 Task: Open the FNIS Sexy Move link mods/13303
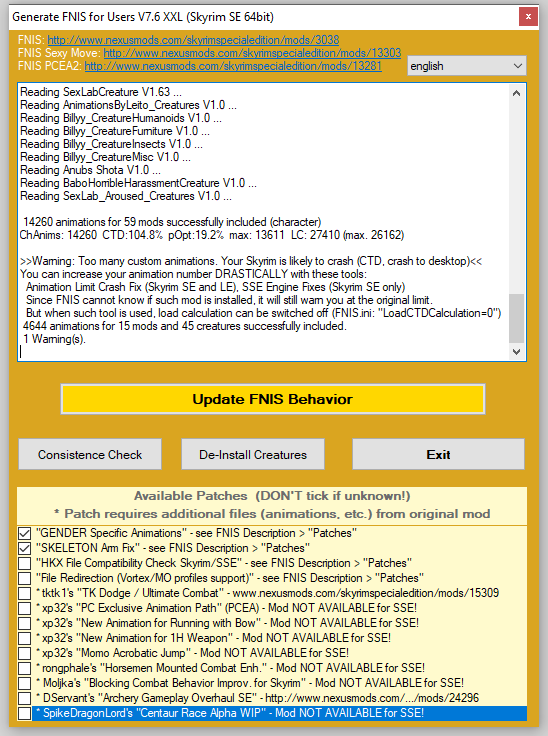click(x=252, y=53)
